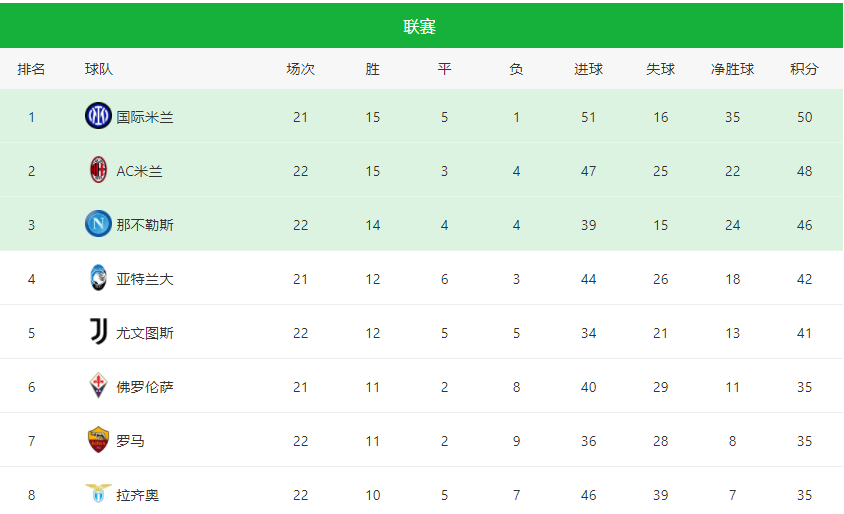
Task: Open the 拉齐奥 team name
Action: tap(138, 495)
